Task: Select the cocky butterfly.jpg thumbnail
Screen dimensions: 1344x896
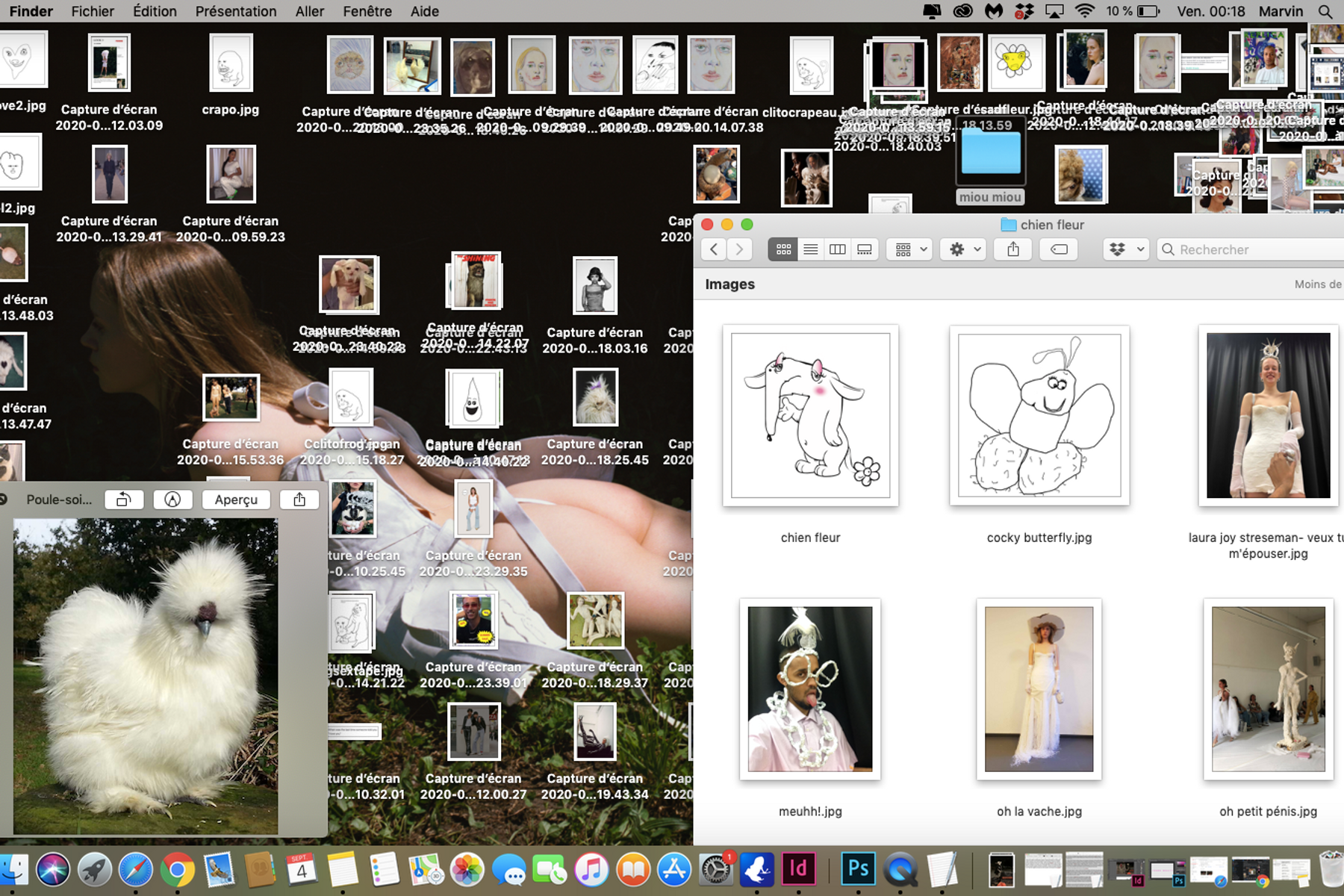Action: point(1039,415)
